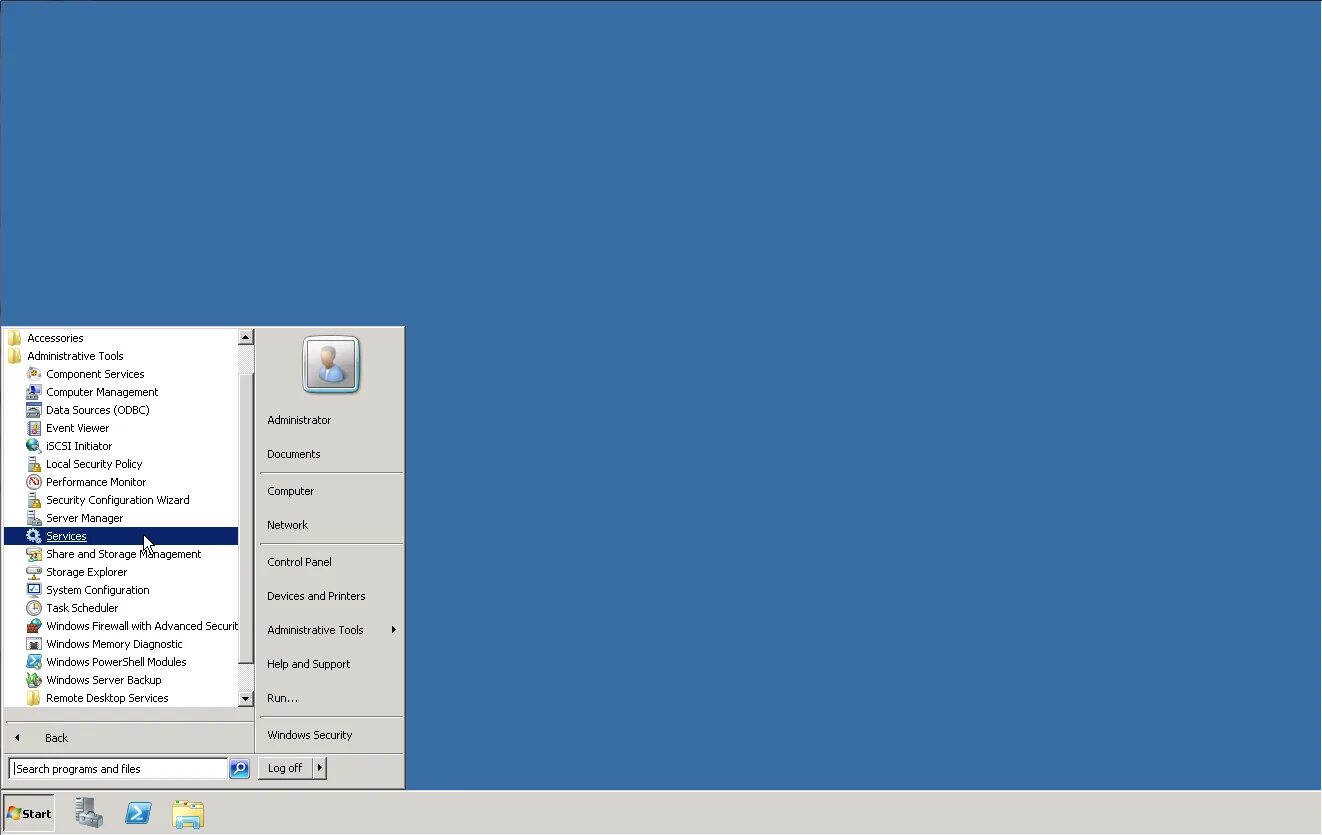The width and height of the screenshot is (1322, 835).
Task: Launch the iSCSI Initiator icon
Action: click(34, 446)
